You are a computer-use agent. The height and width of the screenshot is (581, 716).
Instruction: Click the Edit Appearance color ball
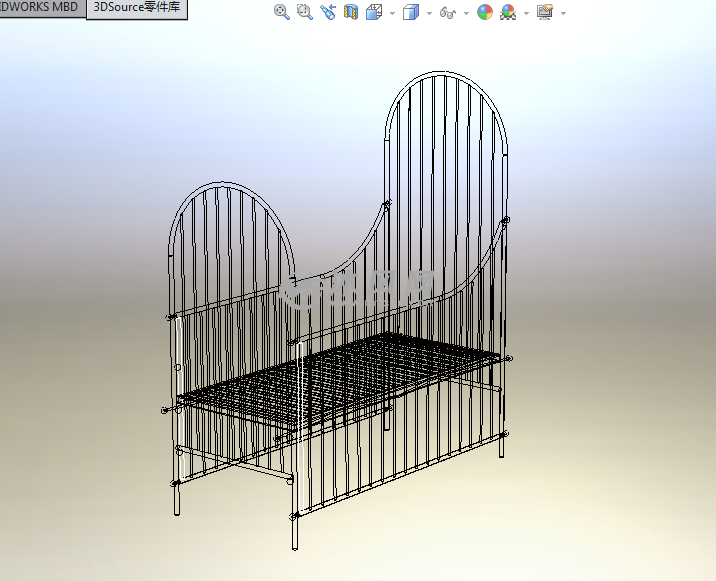pyautogui.click(x=485, y=12)
